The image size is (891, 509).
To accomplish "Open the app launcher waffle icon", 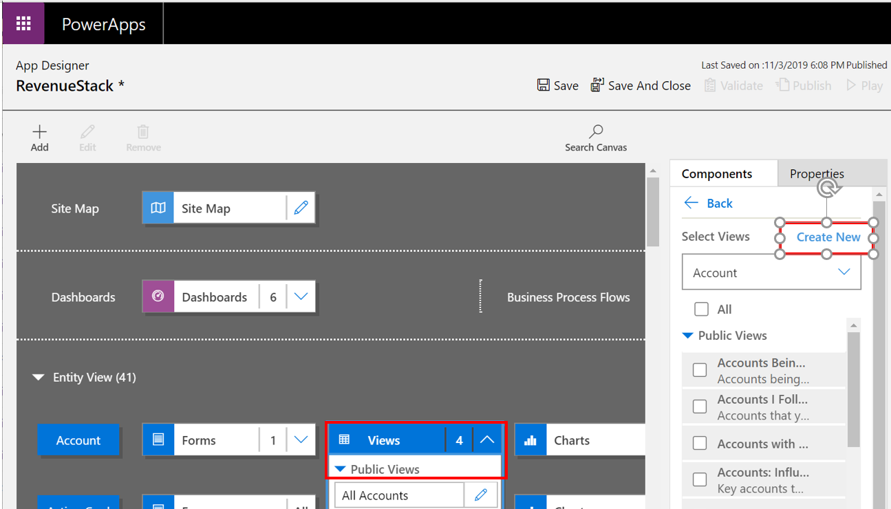I will click(x=23, y=23).
